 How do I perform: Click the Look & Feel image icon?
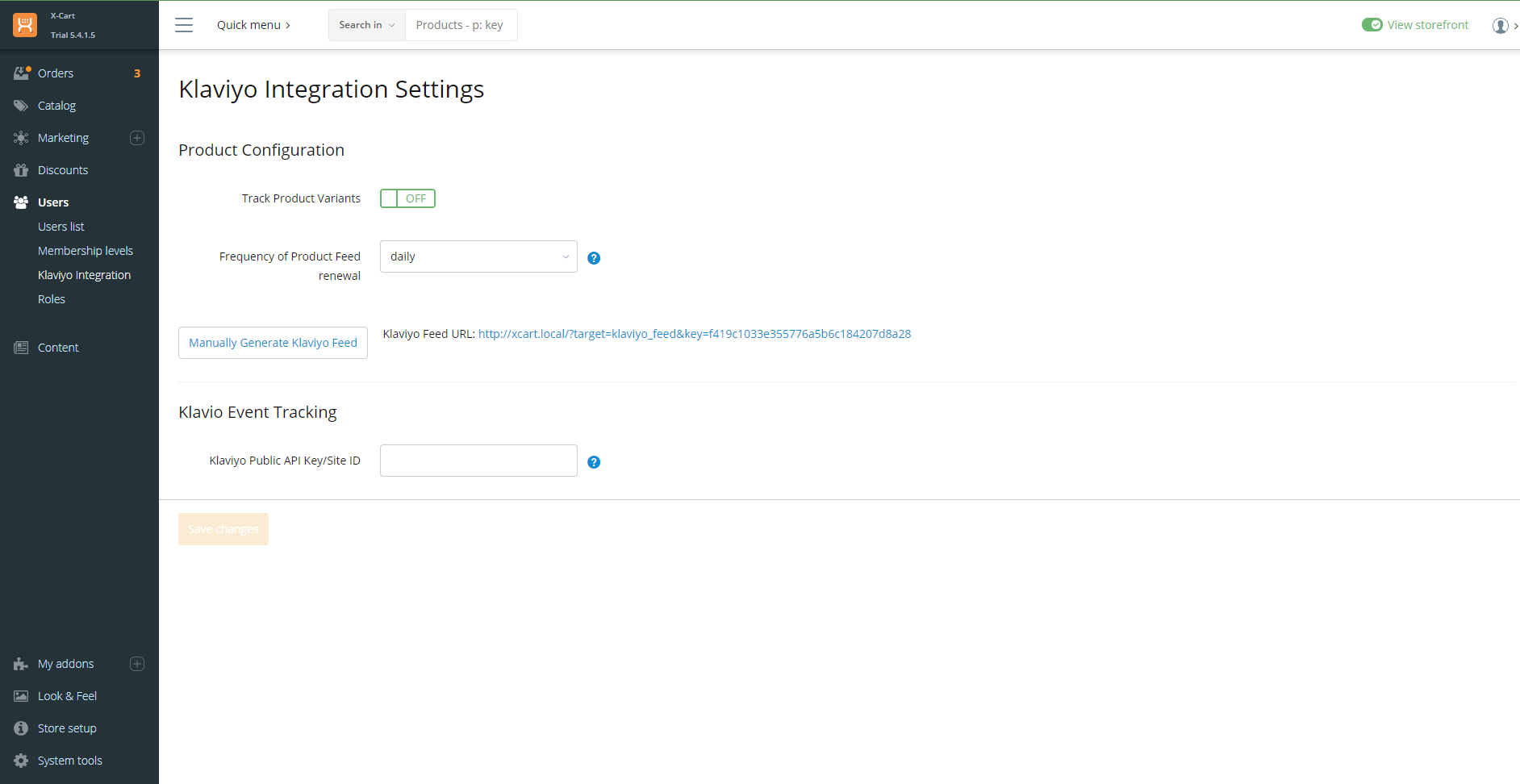click(21, 696)
